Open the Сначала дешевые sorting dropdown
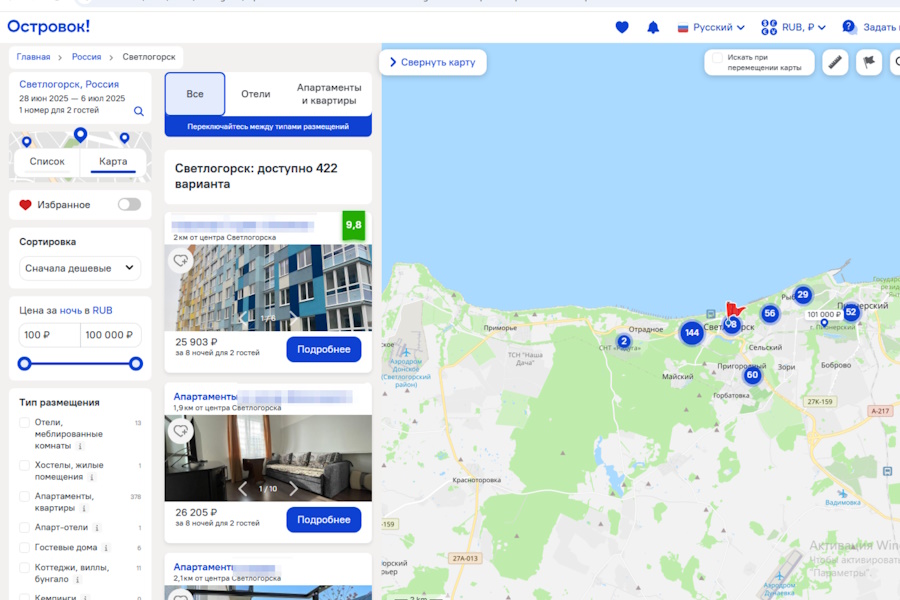This screenshot has width=900, height=600. tap(80, 268)
